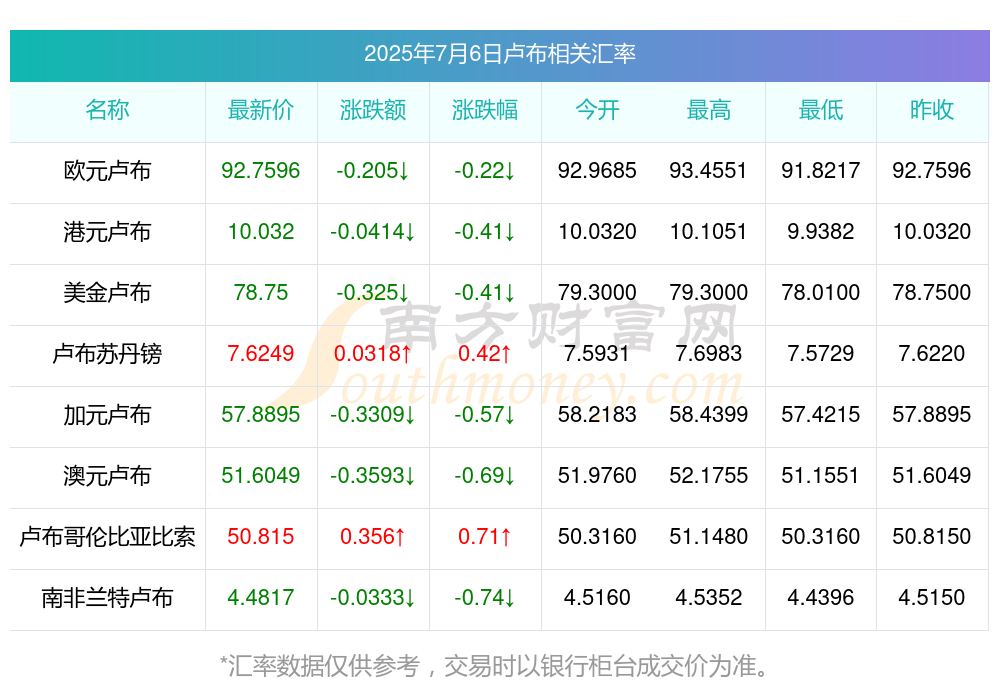This screenshot has height=698, width=1000.
Task: Click low value 7.5729
Action: [821, 353]
